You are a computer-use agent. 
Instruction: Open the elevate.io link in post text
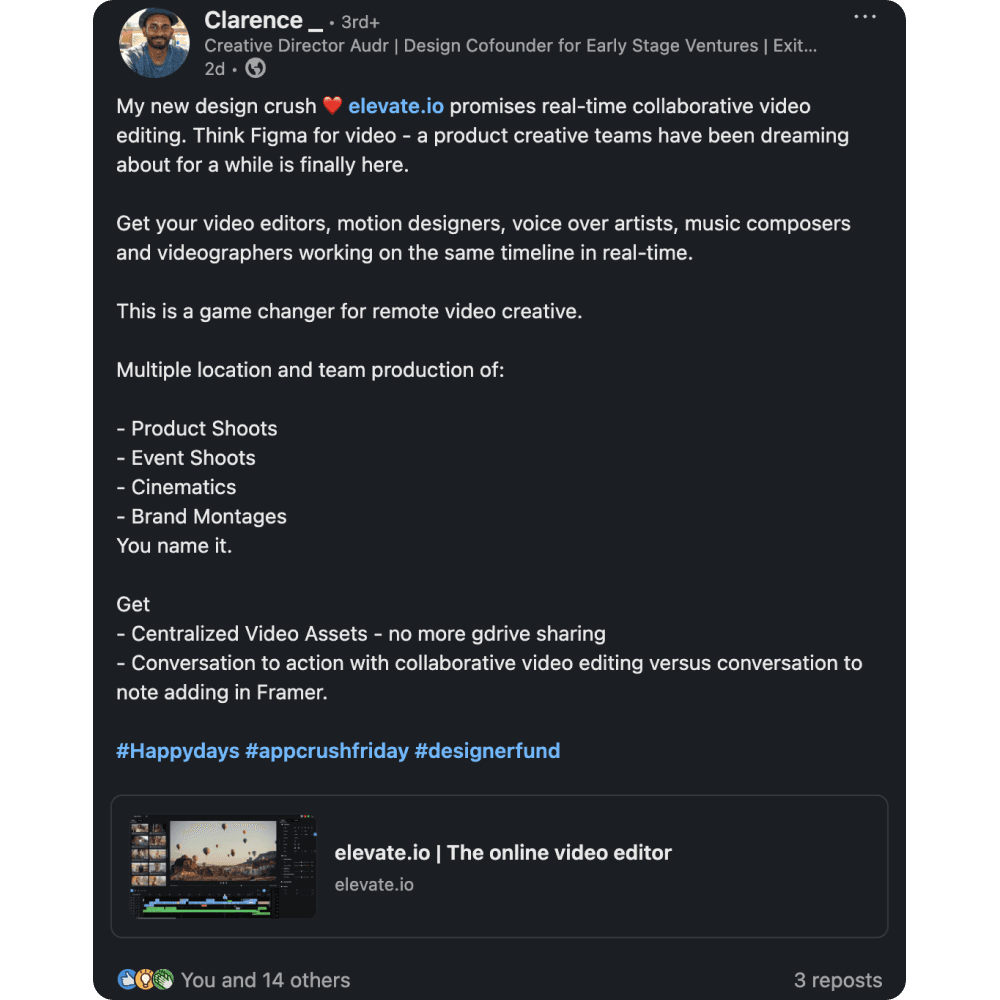[395, 106]
